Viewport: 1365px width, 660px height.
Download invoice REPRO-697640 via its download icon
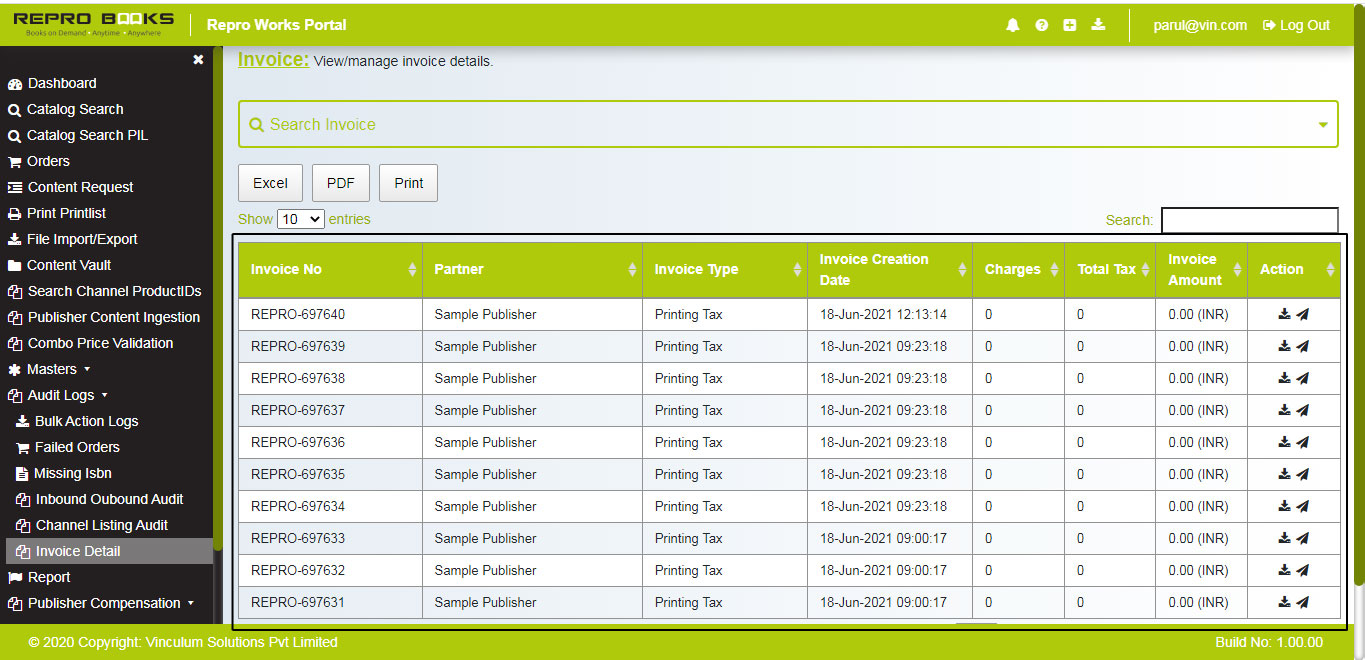point(1283,314)
